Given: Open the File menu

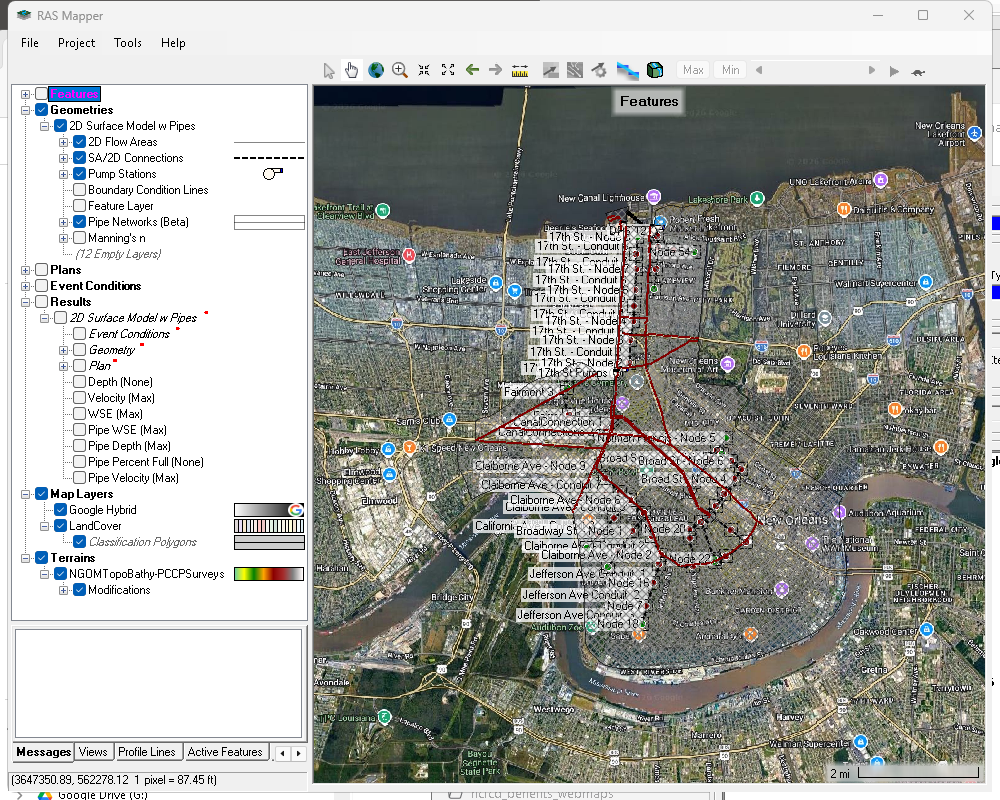Looking at the screenshot, I should (30, 43).
